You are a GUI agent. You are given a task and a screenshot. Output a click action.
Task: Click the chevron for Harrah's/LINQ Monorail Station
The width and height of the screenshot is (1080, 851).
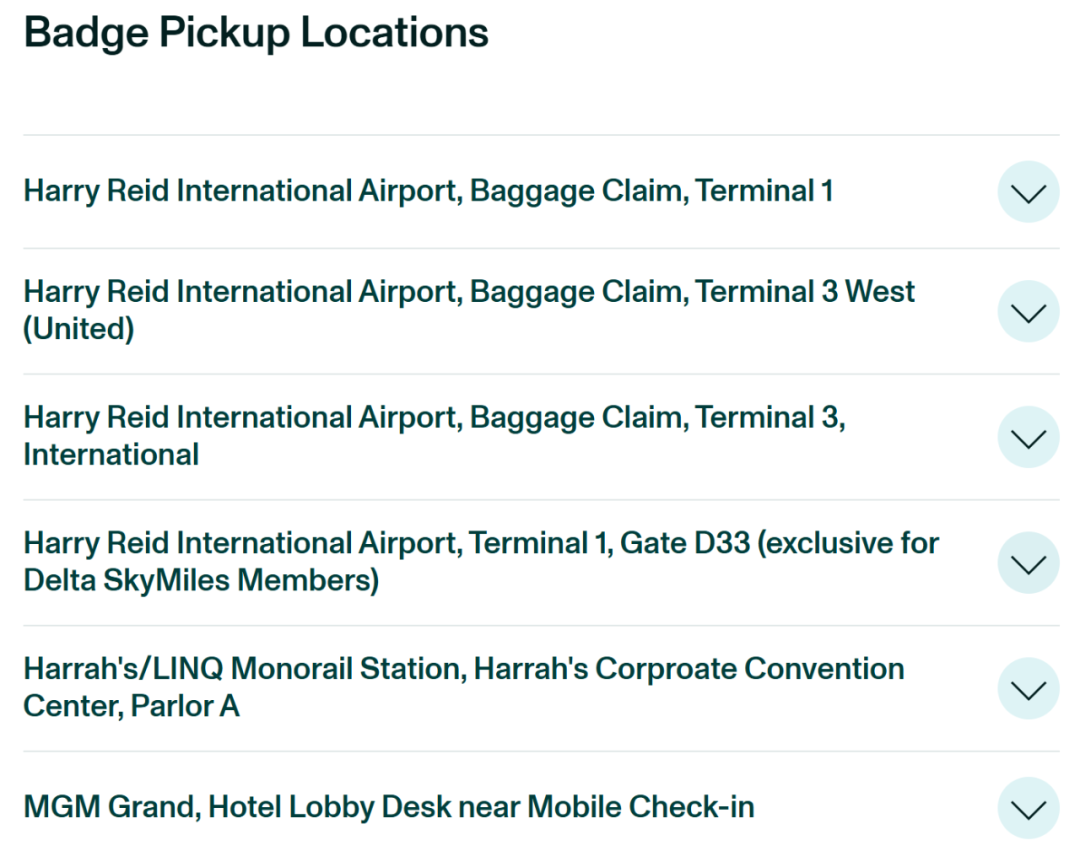click(1028, 688)
